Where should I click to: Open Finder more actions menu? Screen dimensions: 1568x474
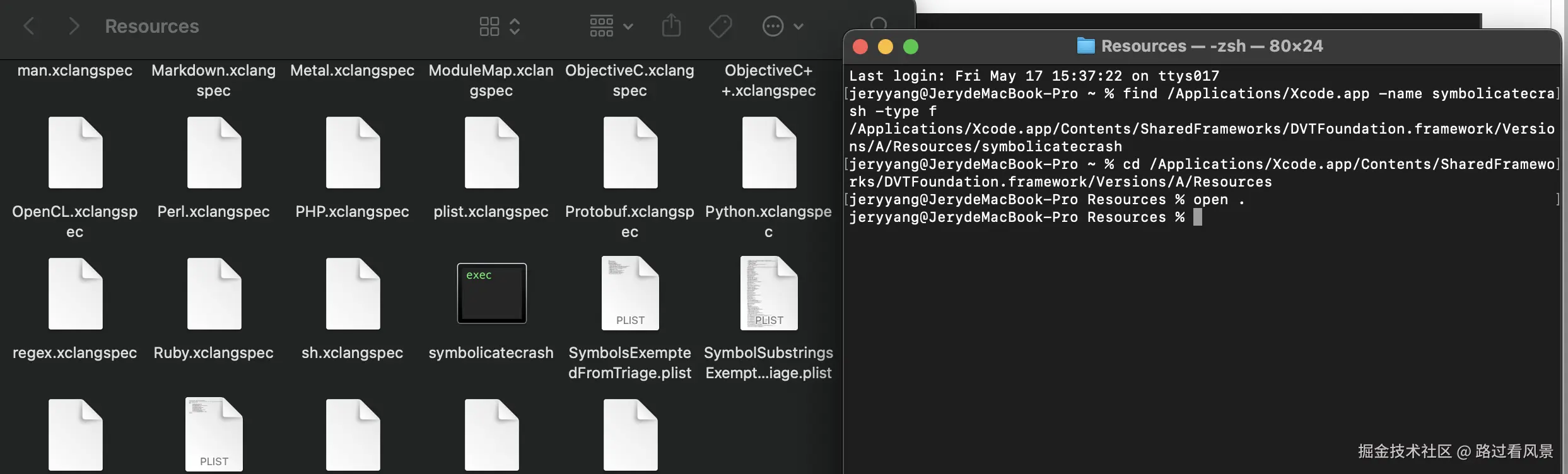783,26
